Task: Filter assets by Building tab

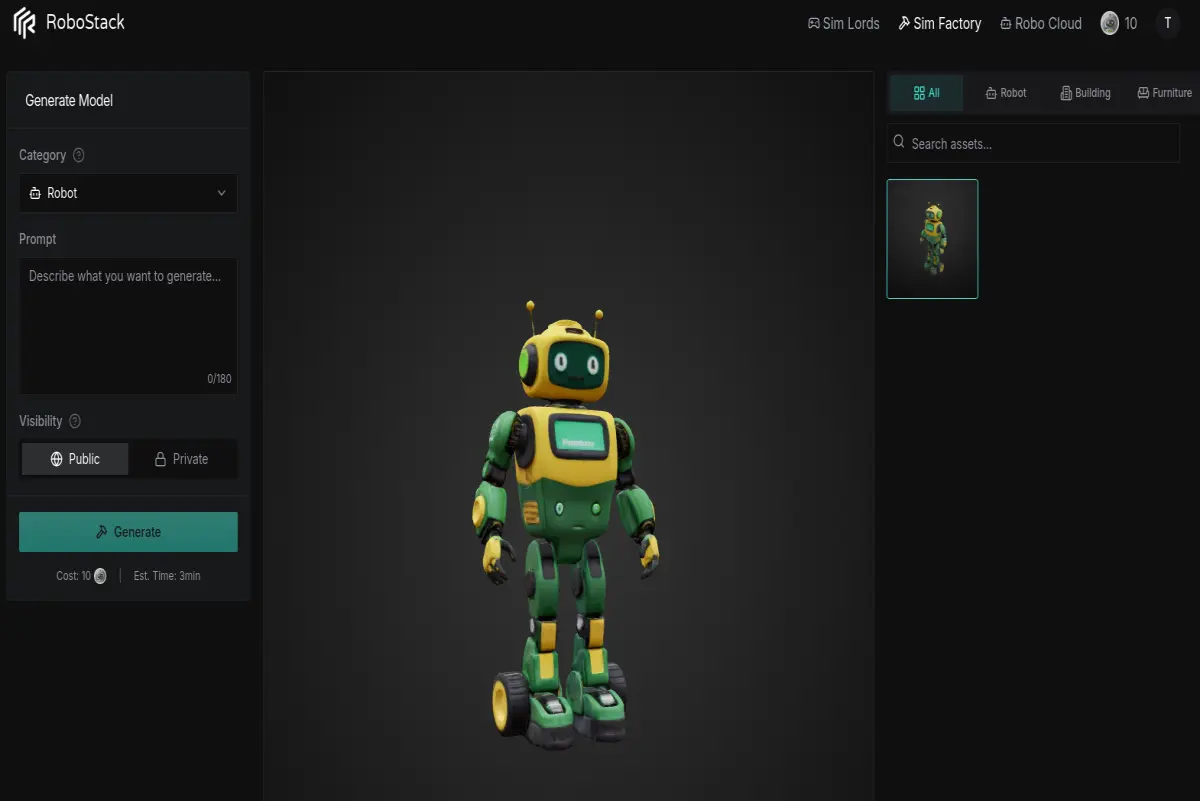Action: click(x=1085, y=93)
